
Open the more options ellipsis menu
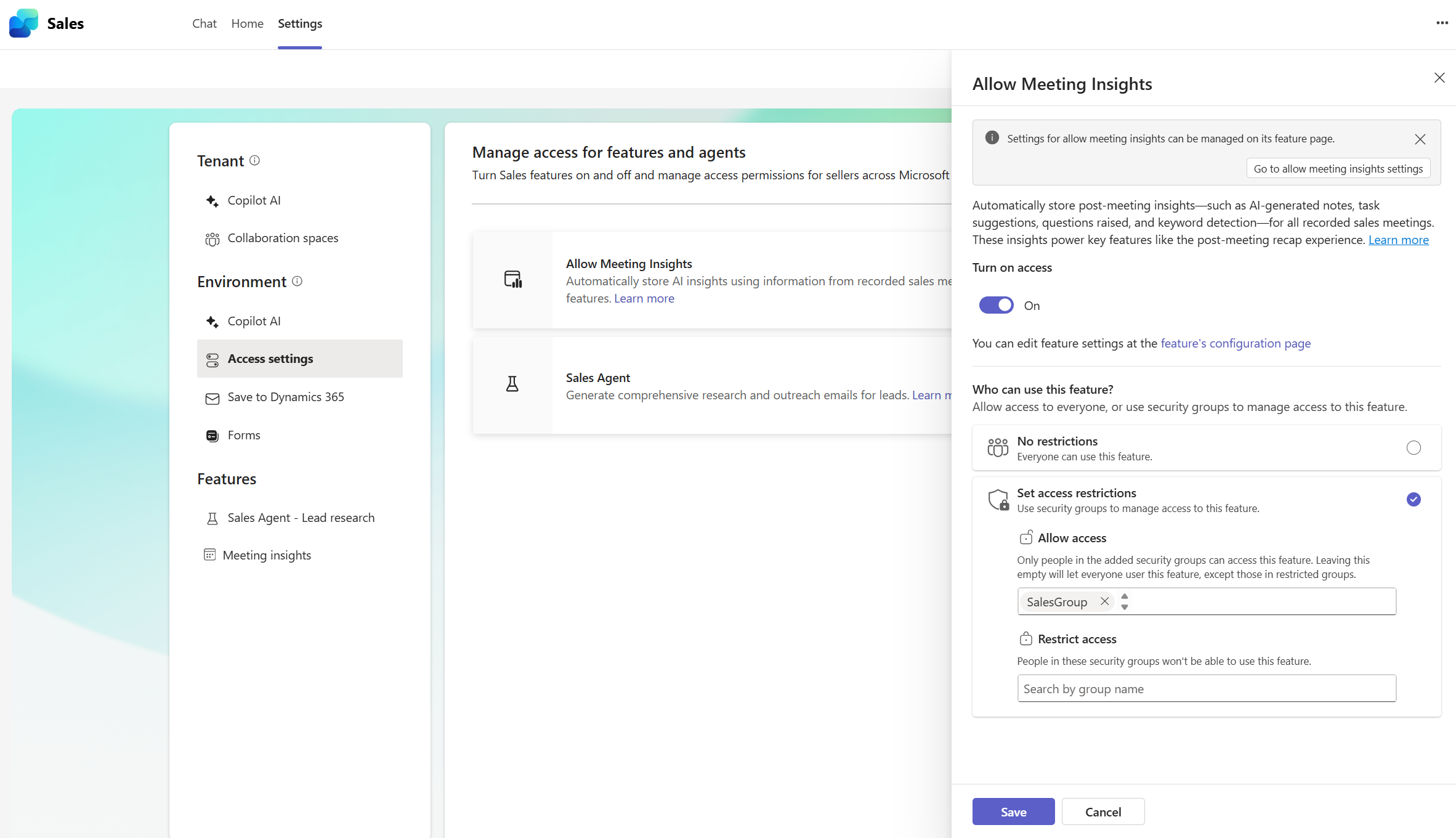tap(1442, 23)
